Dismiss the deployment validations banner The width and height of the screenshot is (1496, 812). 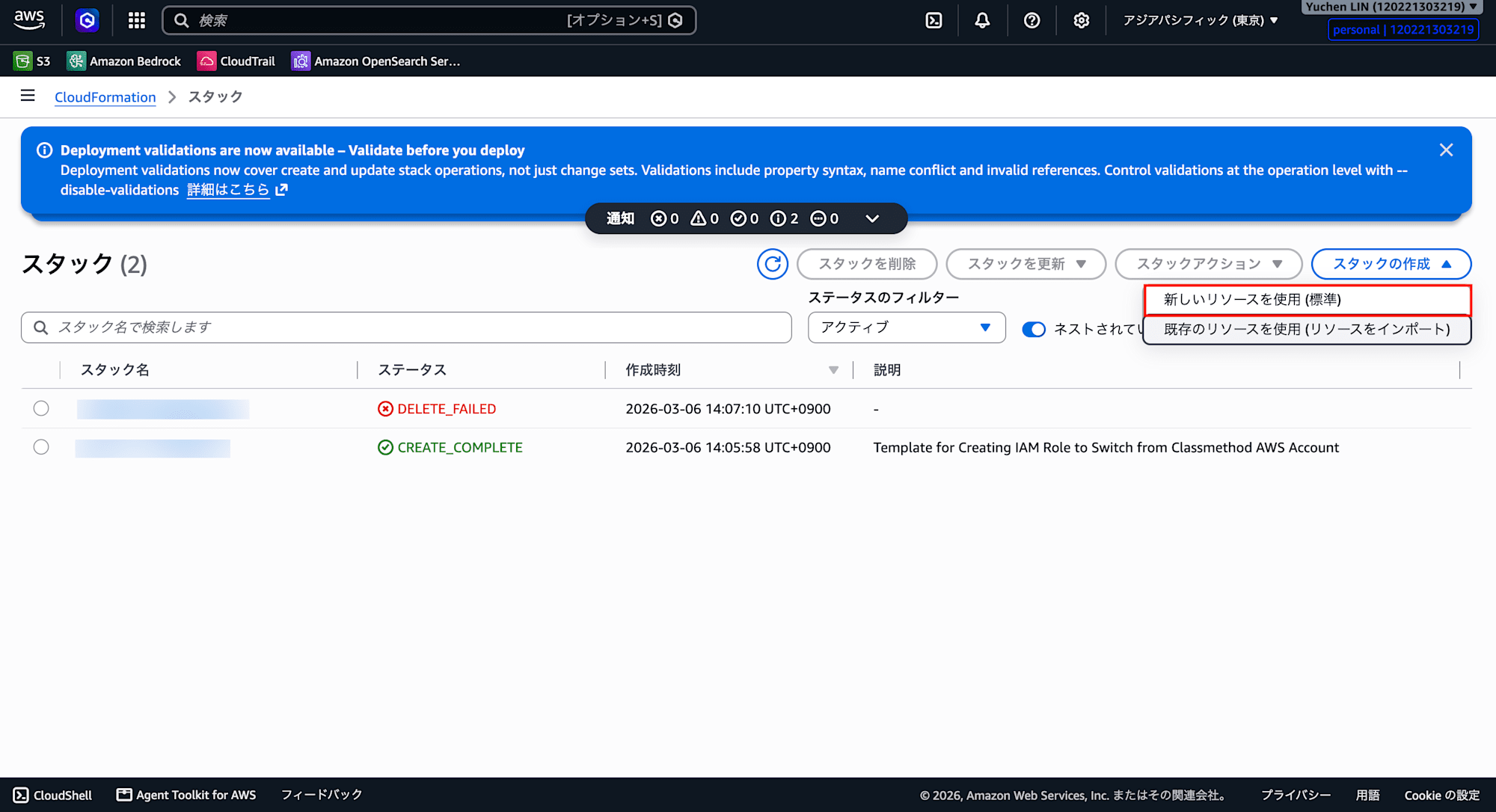click(1446, 150)
